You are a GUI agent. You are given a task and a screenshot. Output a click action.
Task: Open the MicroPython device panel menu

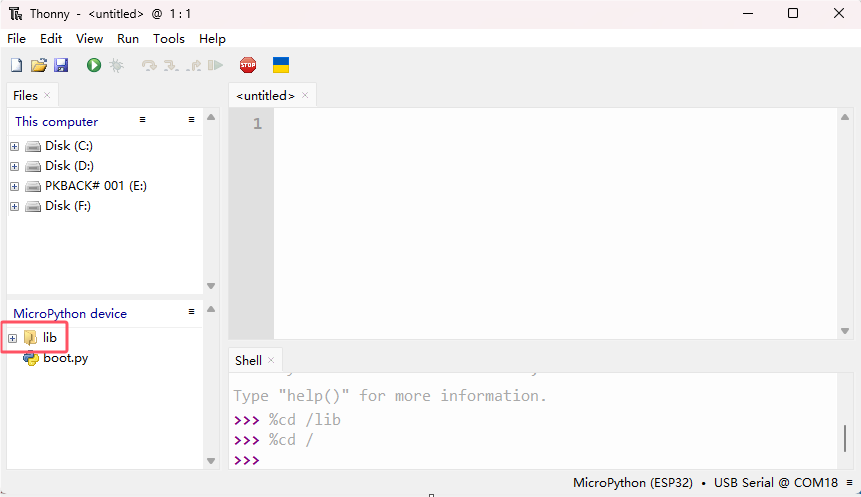[191, 311]
